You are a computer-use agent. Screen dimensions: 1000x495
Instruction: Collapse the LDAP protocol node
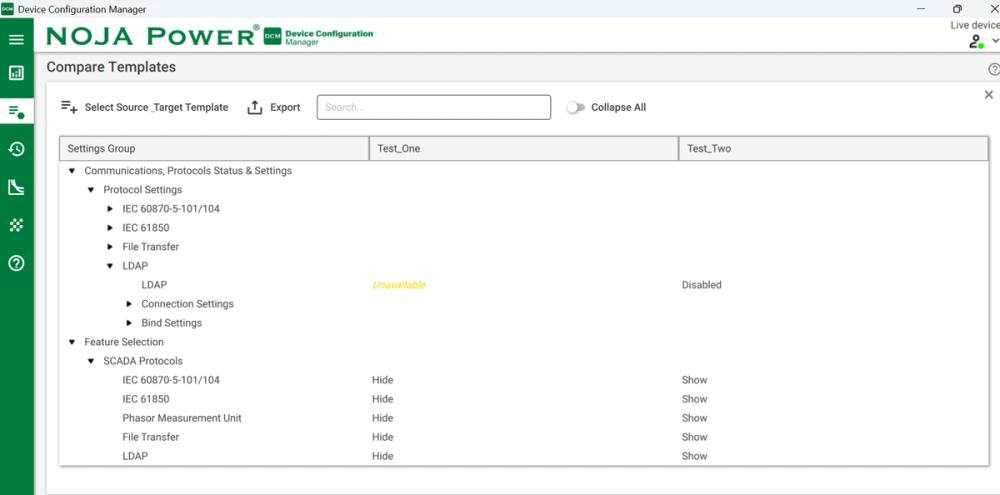coord(110,266)
